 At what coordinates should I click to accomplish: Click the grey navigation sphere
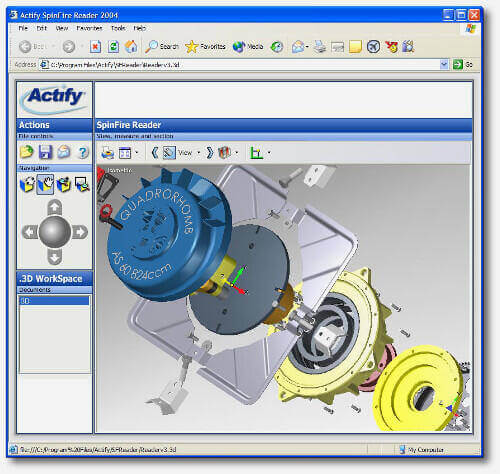pos(55,232)
